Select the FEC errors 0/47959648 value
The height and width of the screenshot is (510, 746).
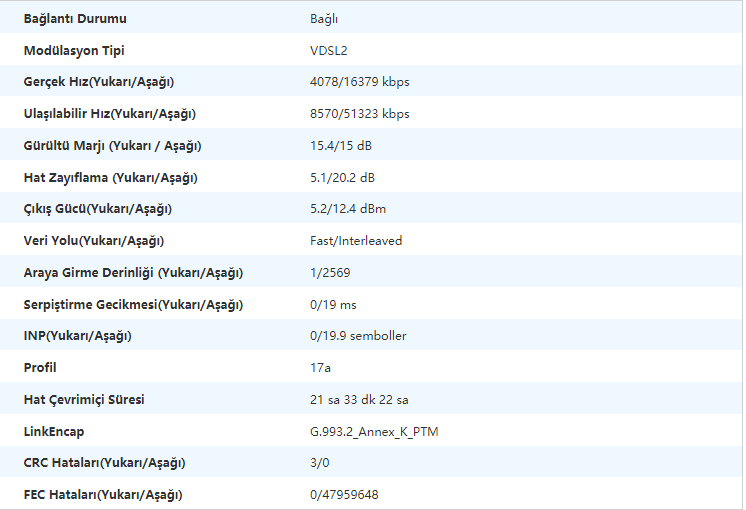[x=344, y=494]
